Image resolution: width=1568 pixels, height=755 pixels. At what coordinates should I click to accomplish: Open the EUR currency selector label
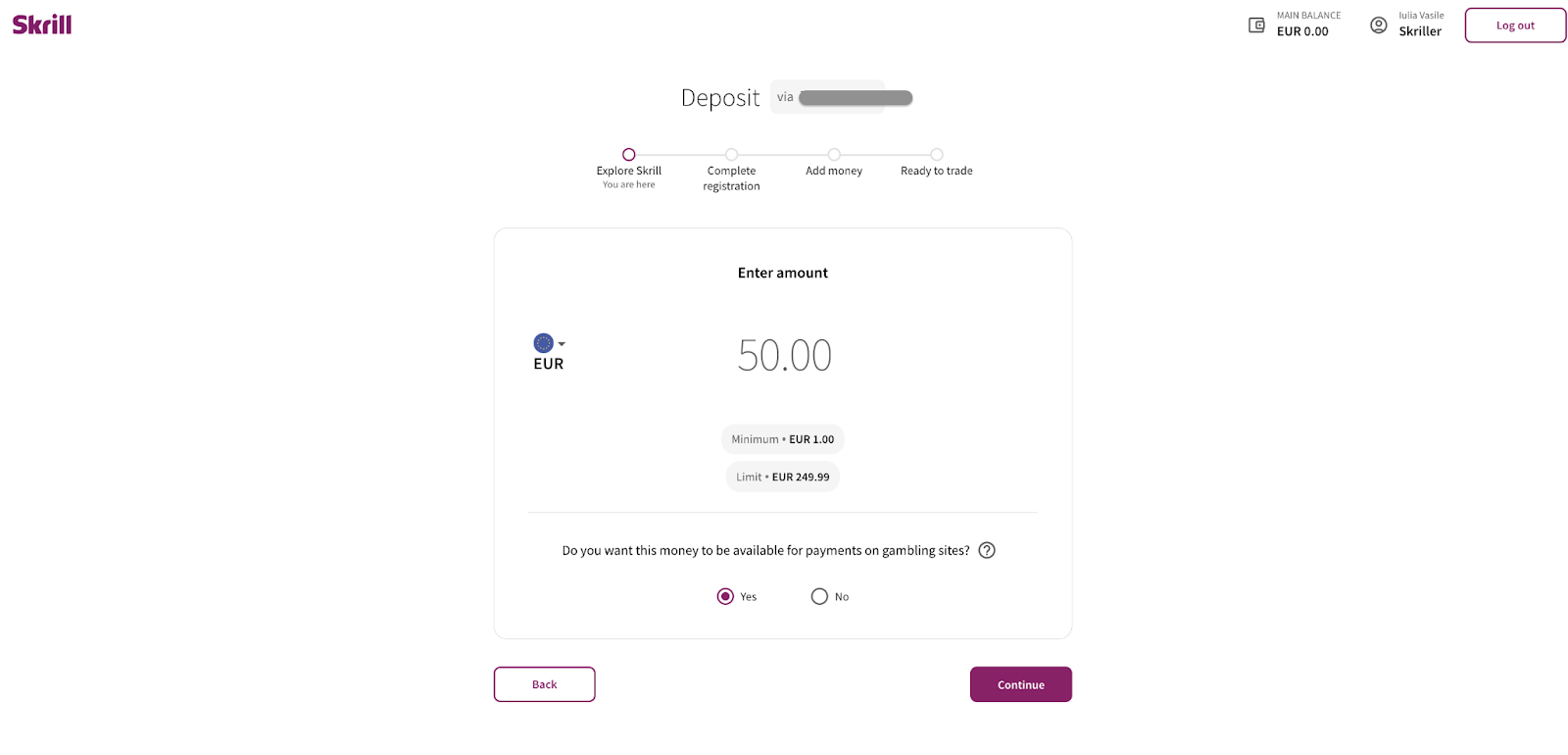pyautogui.click(x=549, y=364)
